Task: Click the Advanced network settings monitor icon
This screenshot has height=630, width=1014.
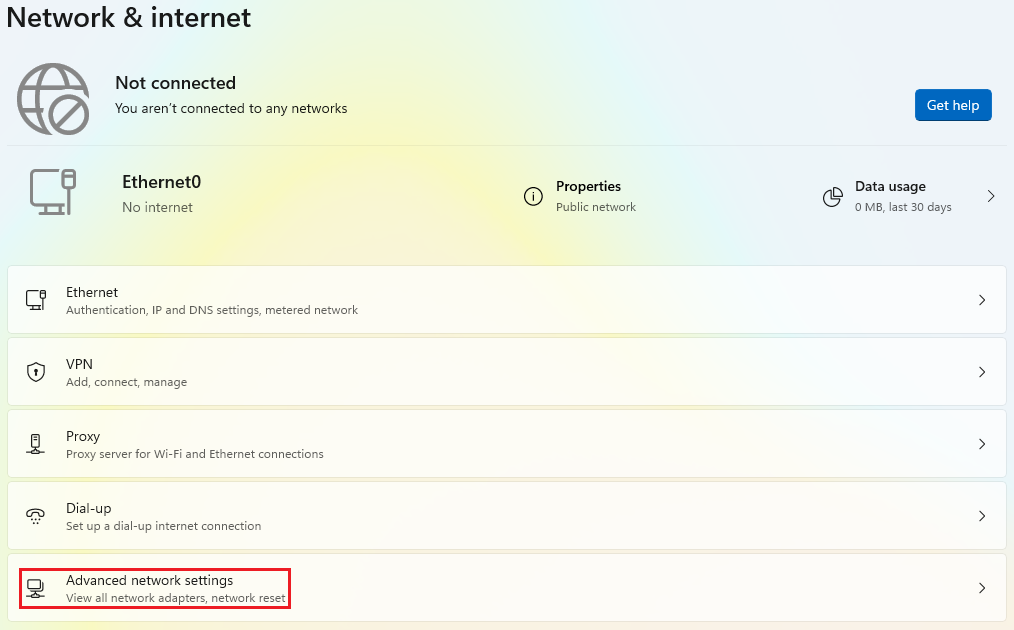Action: (x=36, y=587)
